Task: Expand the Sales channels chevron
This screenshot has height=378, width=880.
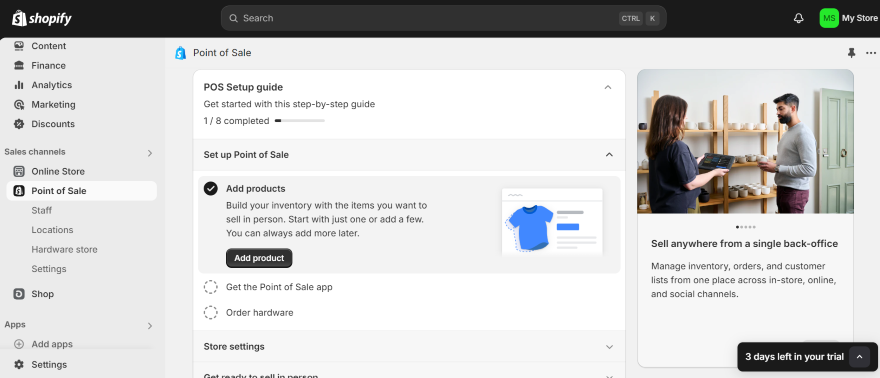Action: click(x=150, y=153)
